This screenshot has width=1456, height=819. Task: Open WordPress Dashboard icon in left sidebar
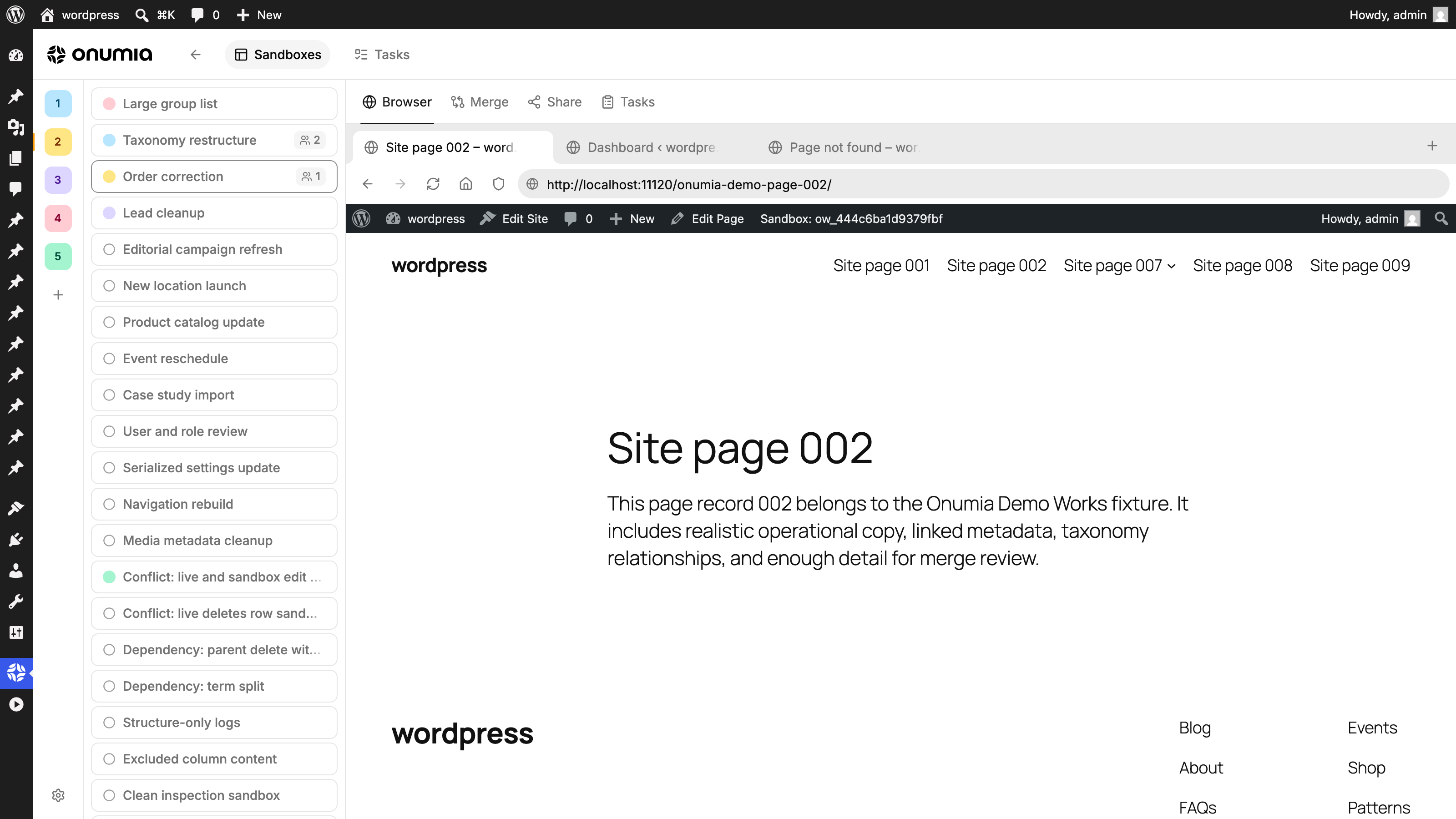[16, 56]
